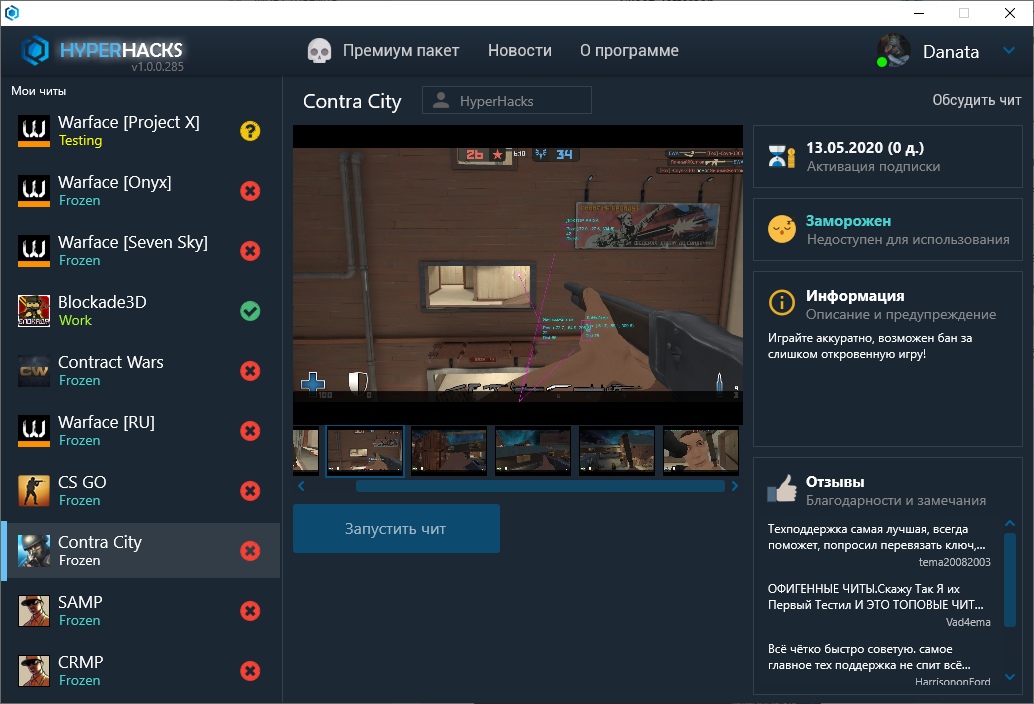
Task: Click the Мои читы heading
Action: [x=38, y=91]
